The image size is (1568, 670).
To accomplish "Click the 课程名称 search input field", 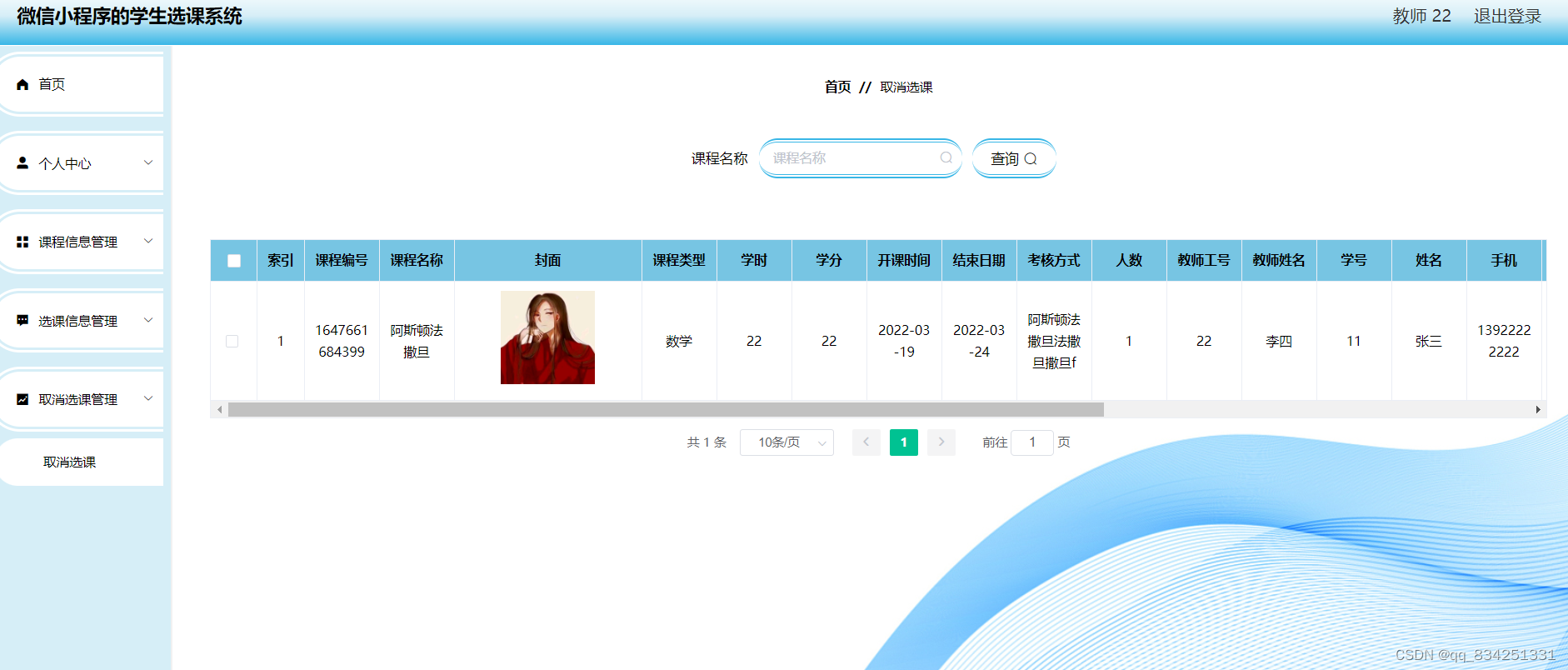I will pyautogui.click(x=861, y=158).
